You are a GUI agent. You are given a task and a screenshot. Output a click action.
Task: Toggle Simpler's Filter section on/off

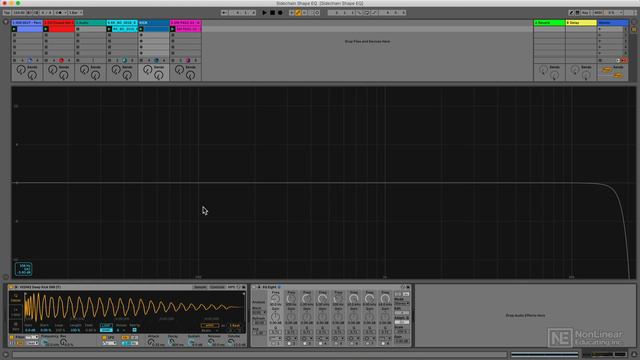click(11, 338)
